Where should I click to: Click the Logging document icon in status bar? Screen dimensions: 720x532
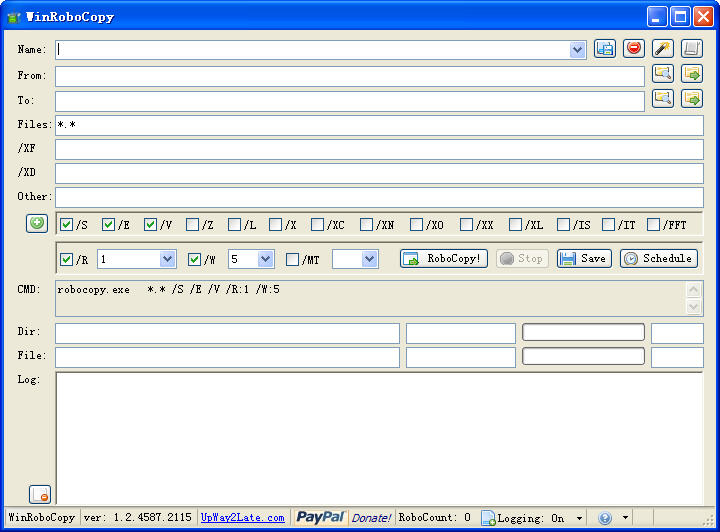pos(488,518)
